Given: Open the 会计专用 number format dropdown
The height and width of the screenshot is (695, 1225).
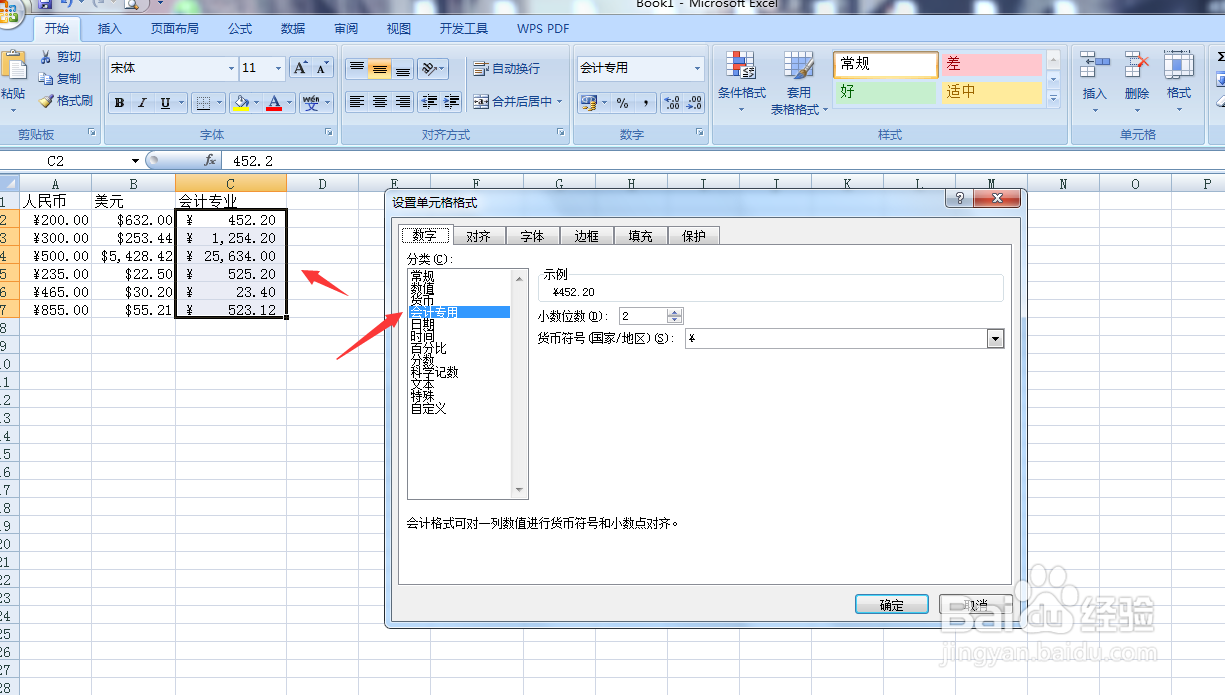Looking at the screenshot, I should 697,68.
